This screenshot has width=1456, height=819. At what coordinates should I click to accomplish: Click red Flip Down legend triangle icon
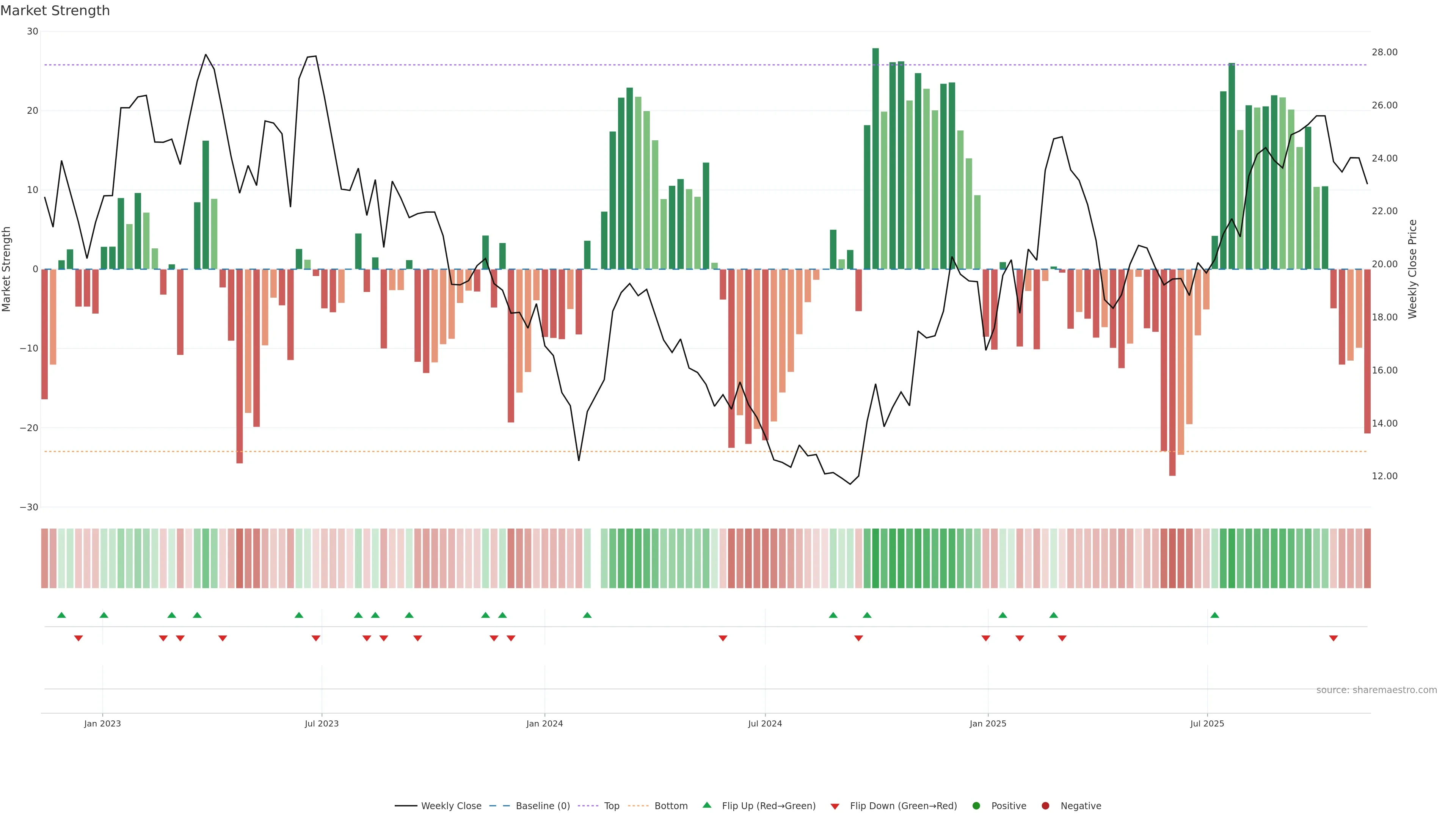835,806
